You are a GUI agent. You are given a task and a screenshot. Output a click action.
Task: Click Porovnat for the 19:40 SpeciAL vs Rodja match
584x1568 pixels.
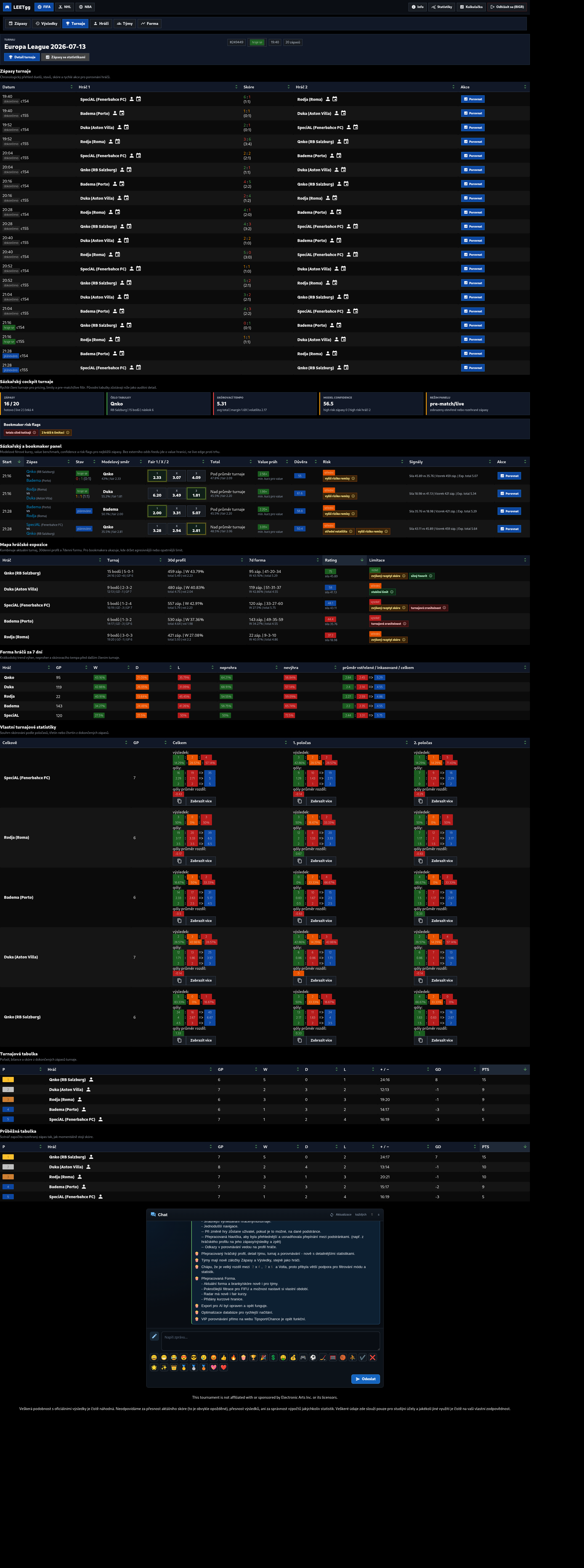473,99
